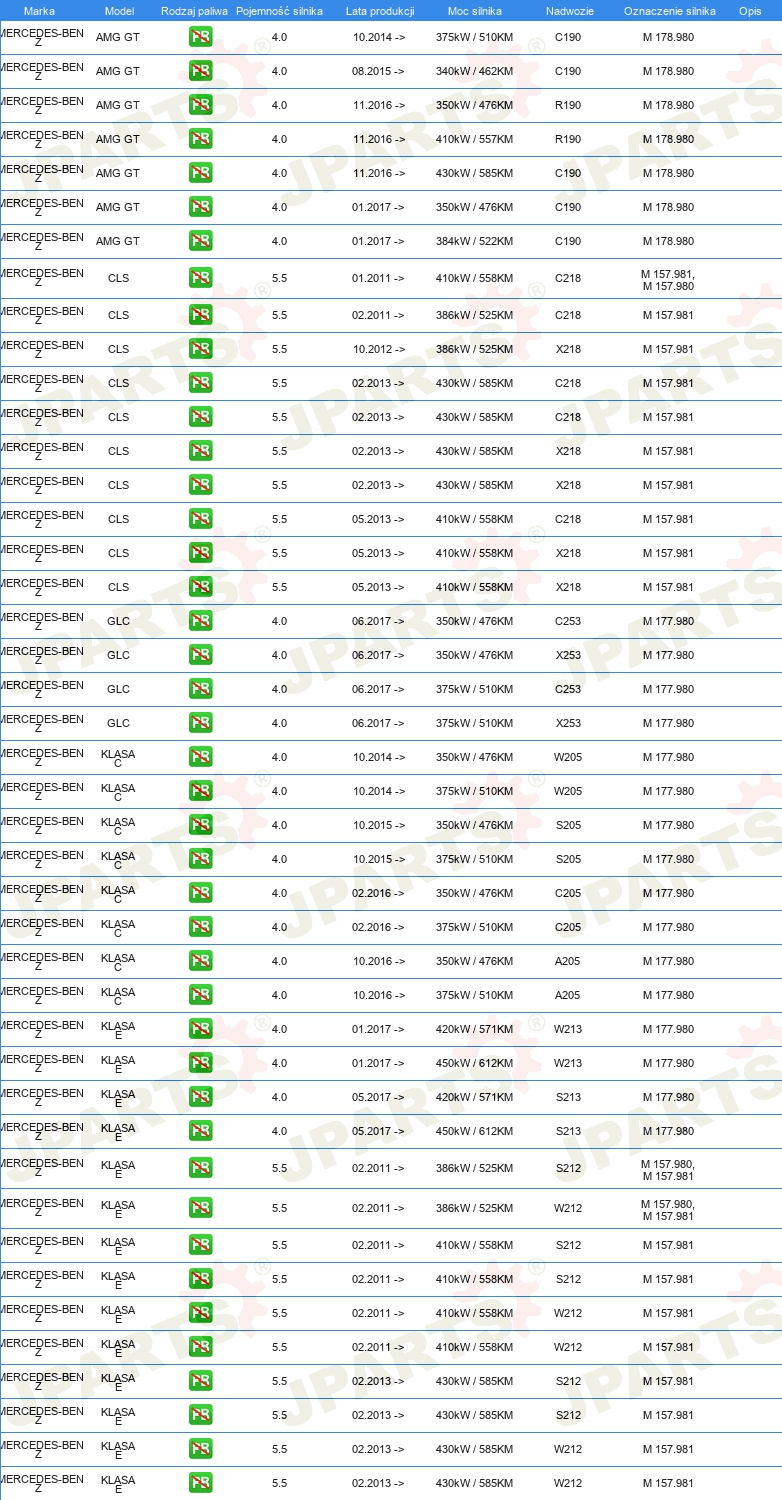Select A205 body cell in 375kW row
782x1500 pixels.
coord(568,995)
